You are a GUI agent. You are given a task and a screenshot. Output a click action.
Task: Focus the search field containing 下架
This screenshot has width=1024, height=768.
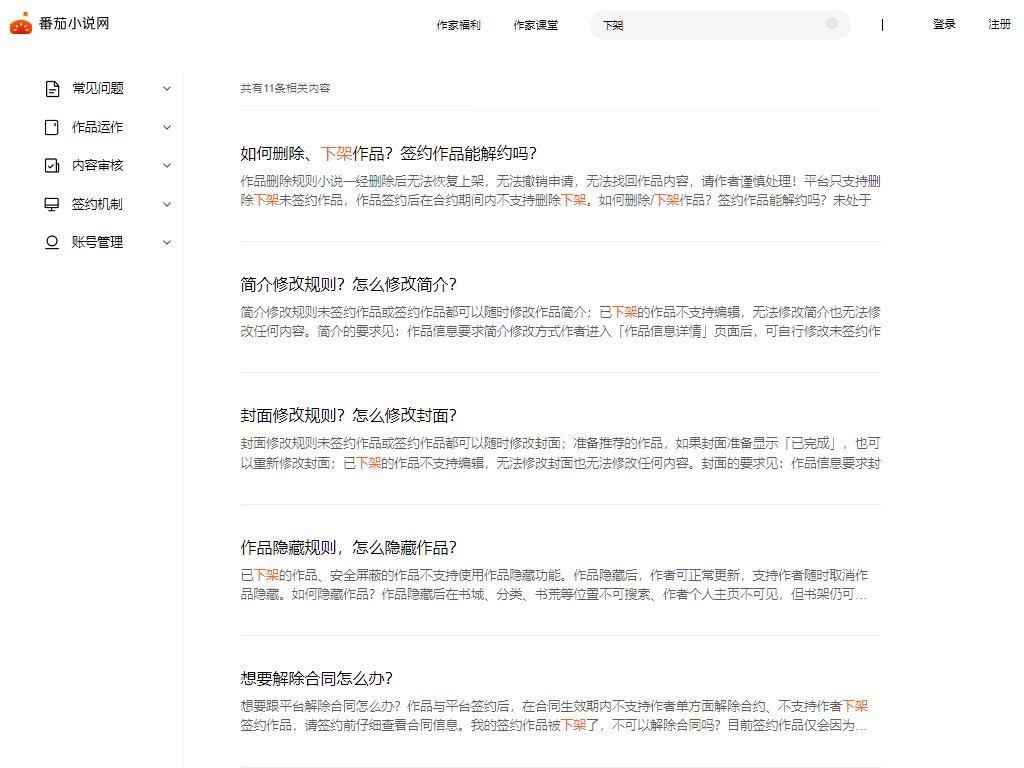[x=710, y=25]
